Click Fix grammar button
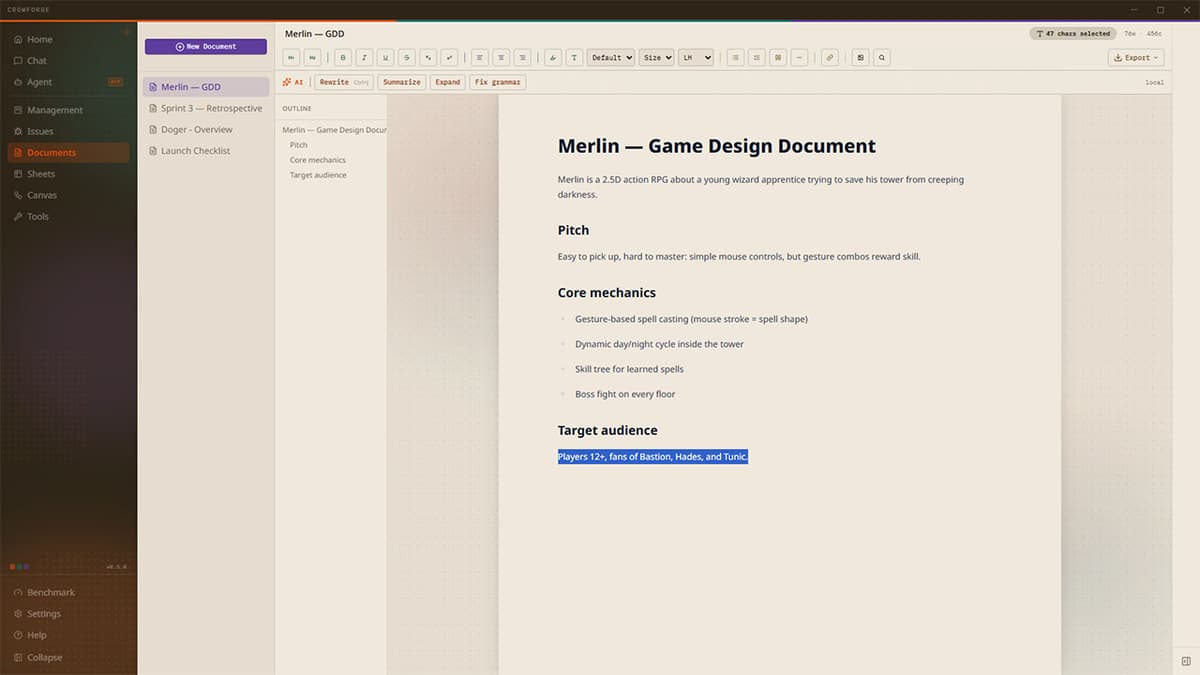The height and width of the screenshot is (675, 1200). (498, 82)
